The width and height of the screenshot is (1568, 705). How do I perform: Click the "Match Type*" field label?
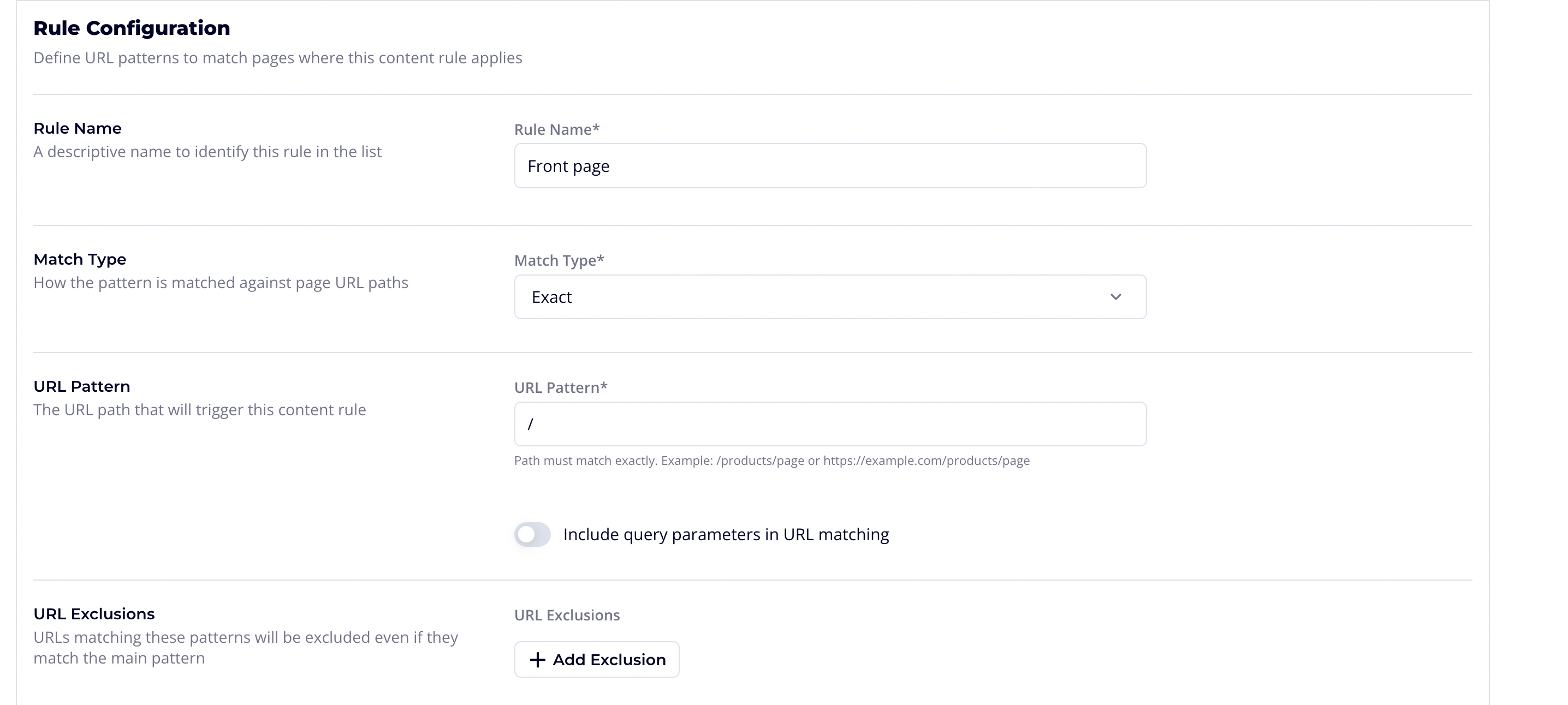559,260
